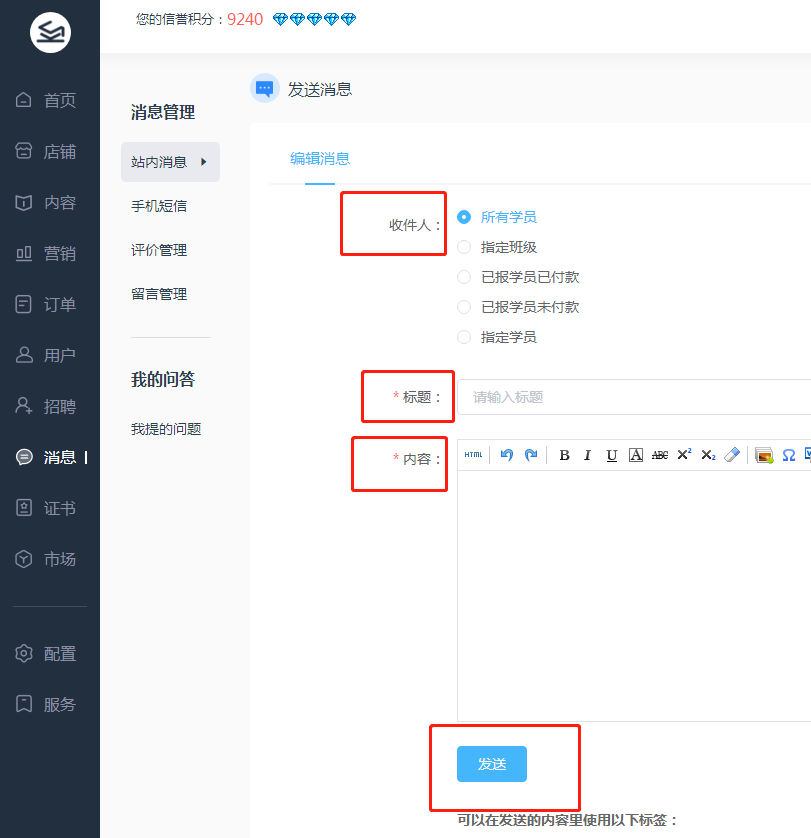
Task: Expand 站内消息 submenu arrow
Action: click(204, 162)
